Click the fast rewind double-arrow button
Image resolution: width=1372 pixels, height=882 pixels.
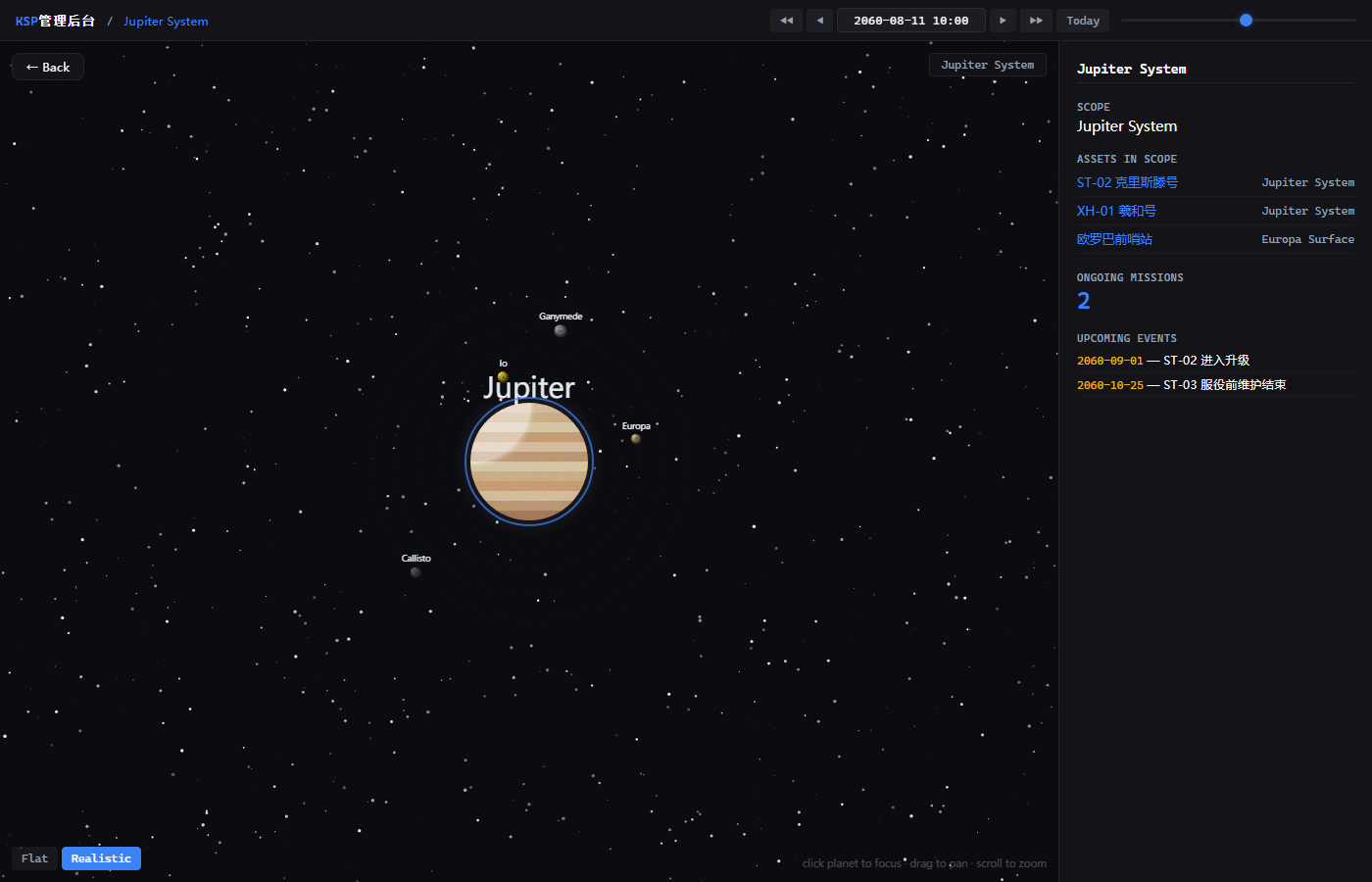(786, 21)
